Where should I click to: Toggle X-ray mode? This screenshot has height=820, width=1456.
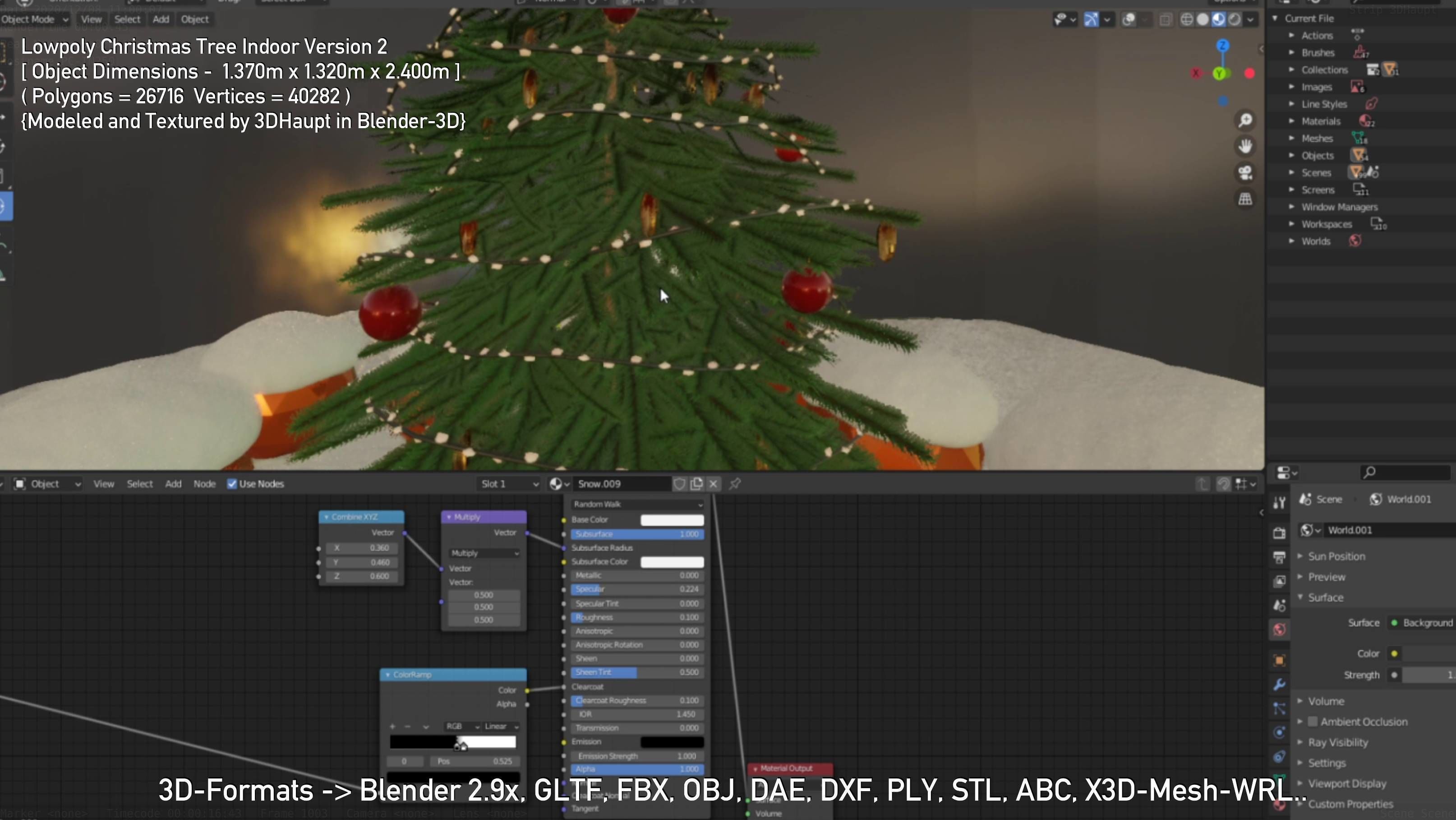(1166, 20)
